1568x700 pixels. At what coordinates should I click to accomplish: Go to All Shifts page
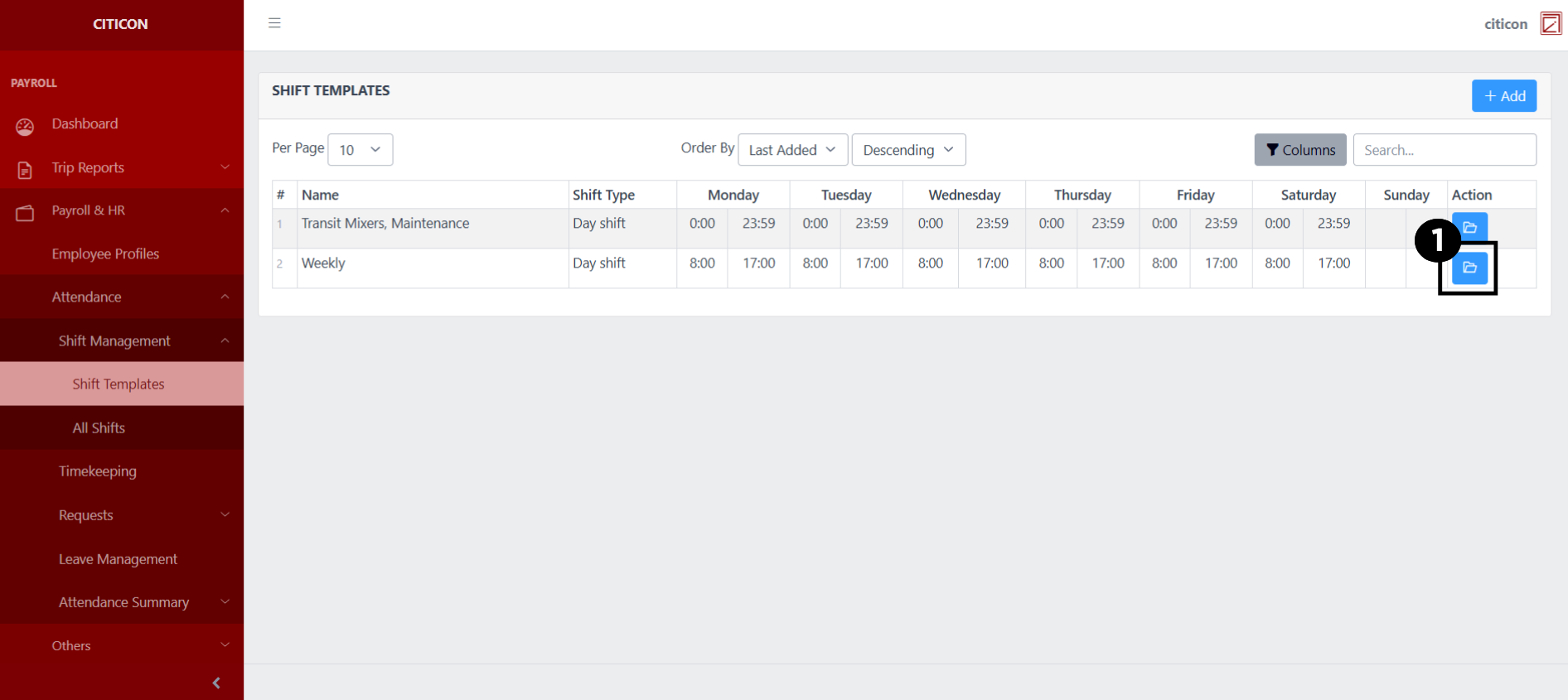99,428
